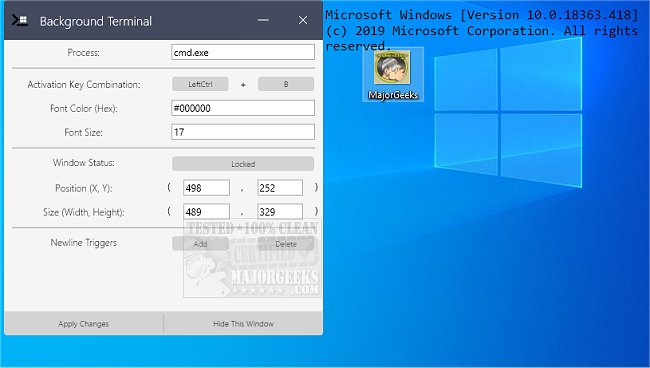Minimize the Background Terminal window

pos(263,20)
